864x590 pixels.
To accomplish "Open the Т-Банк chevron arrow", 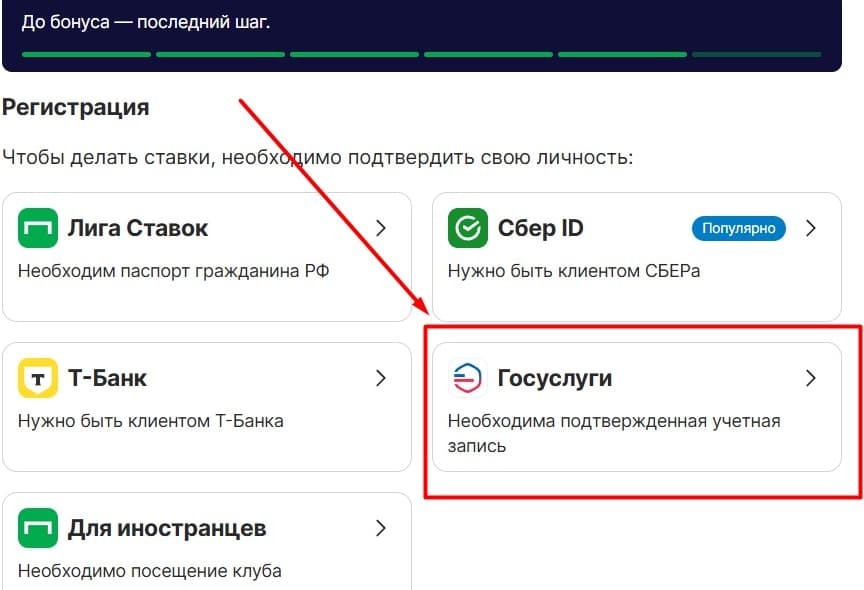I will point(380,378).
